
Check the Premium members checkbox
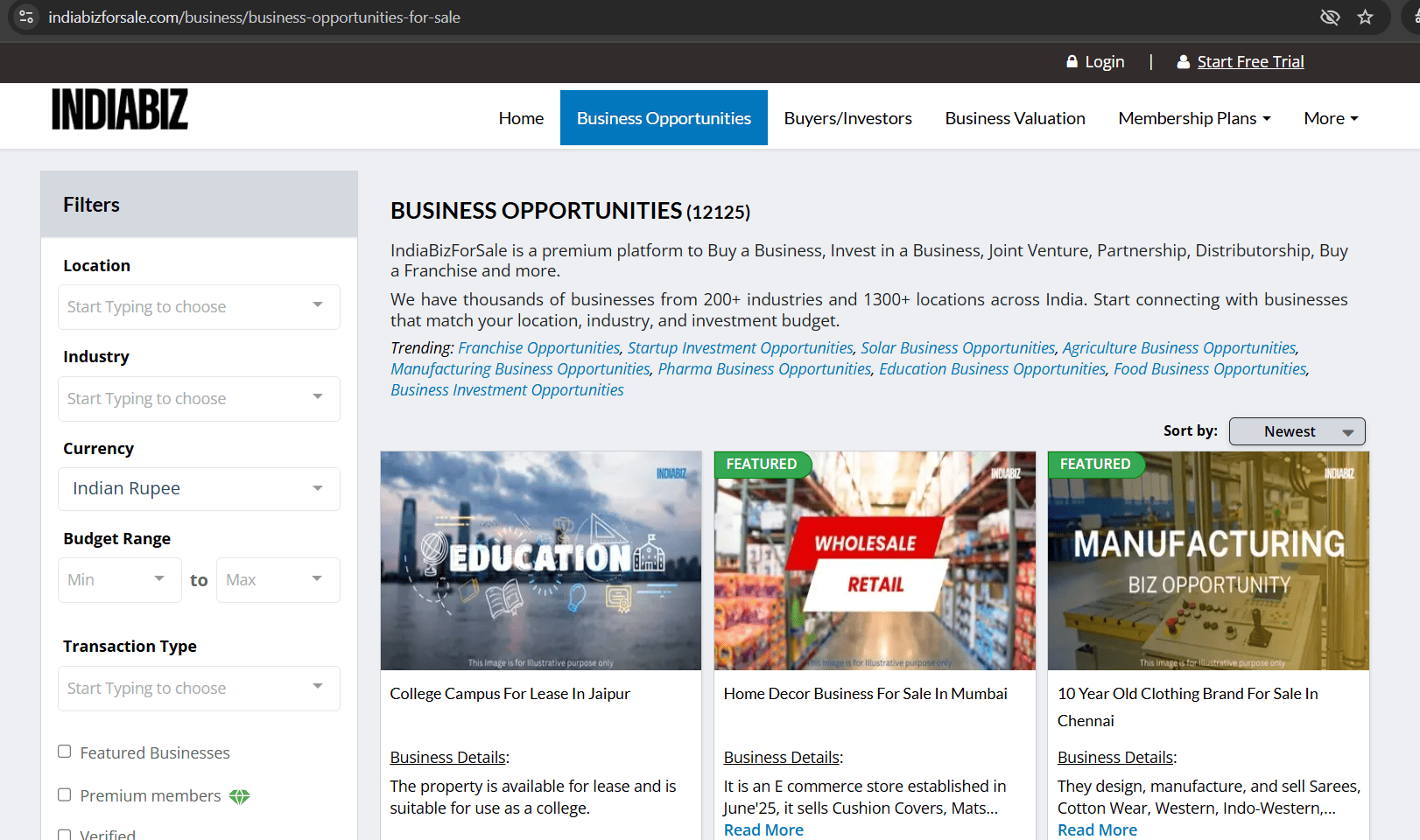tap(65, 794)
